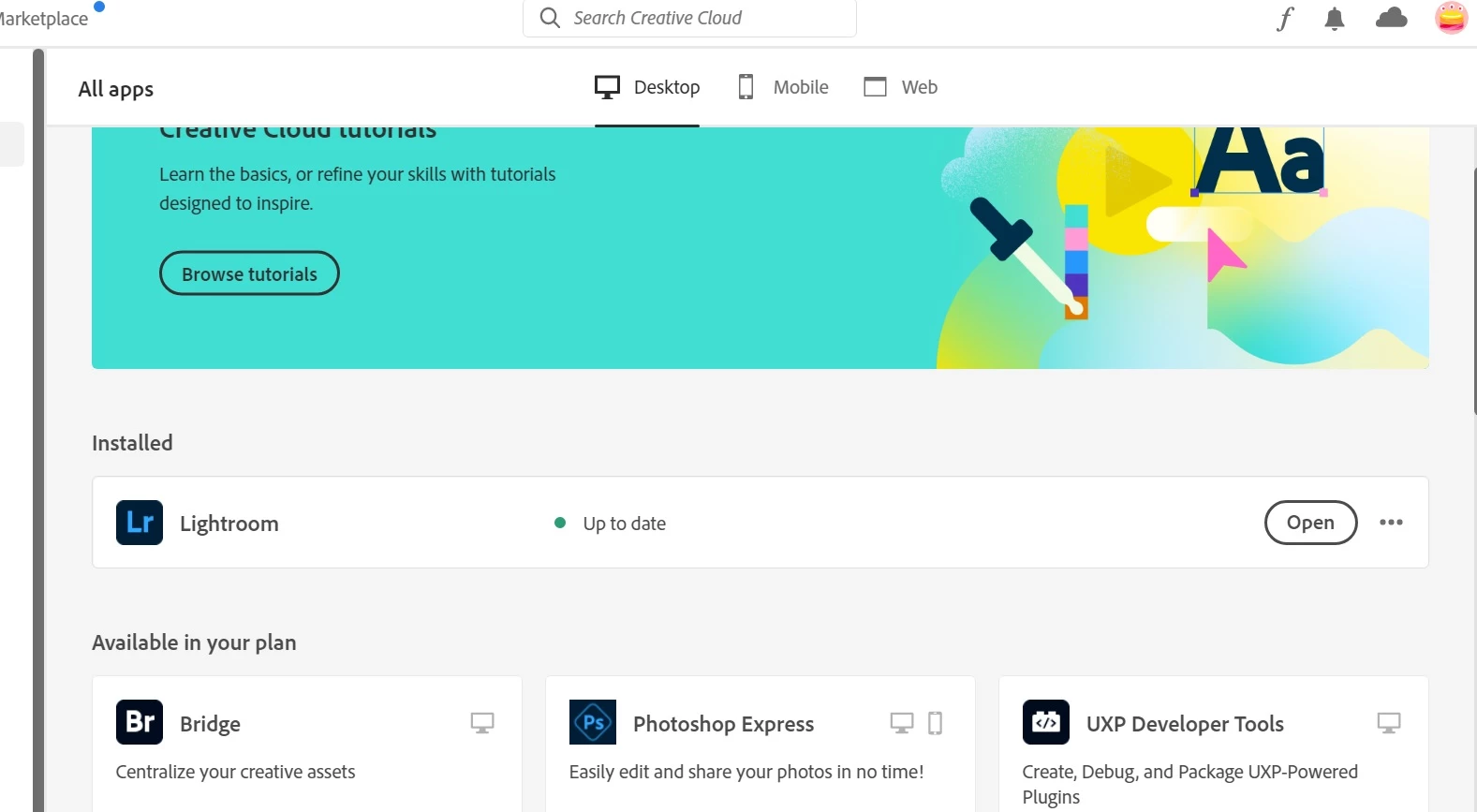The height and width of the screenshot is (812, 1477).
Task: Click the Web tab browser icon
Action: 875,87
